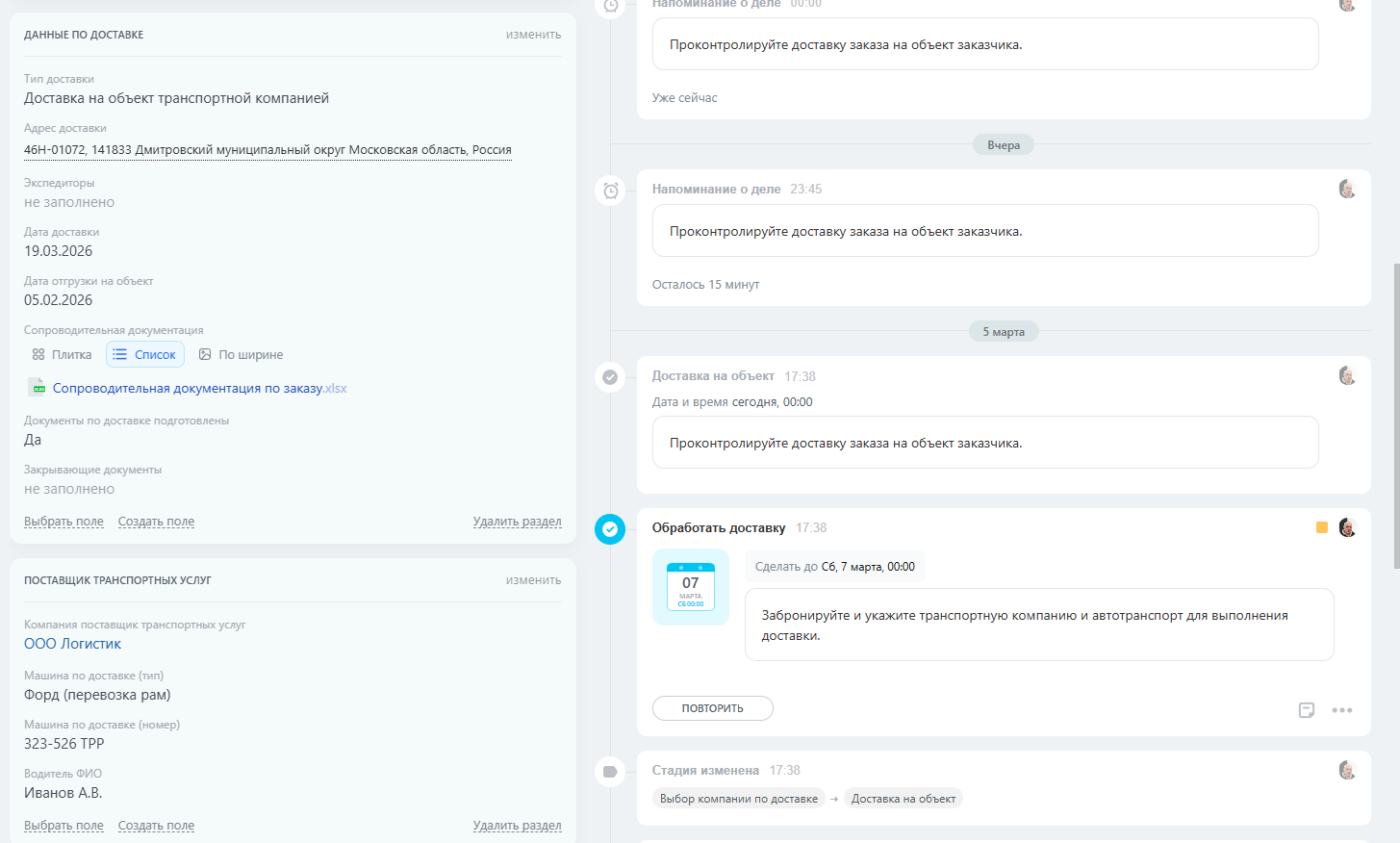Click the ДАННЫЕ ПО ДОСТАВКЕ section header
The image size is (1400, 843).
coord(84,35)
